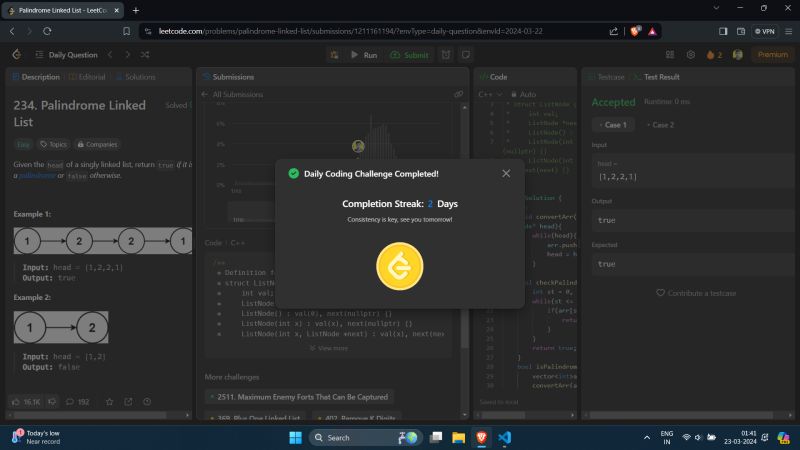This screenshot has height=450, width=800.
Task: Reload the page
Action: point(47,31)
